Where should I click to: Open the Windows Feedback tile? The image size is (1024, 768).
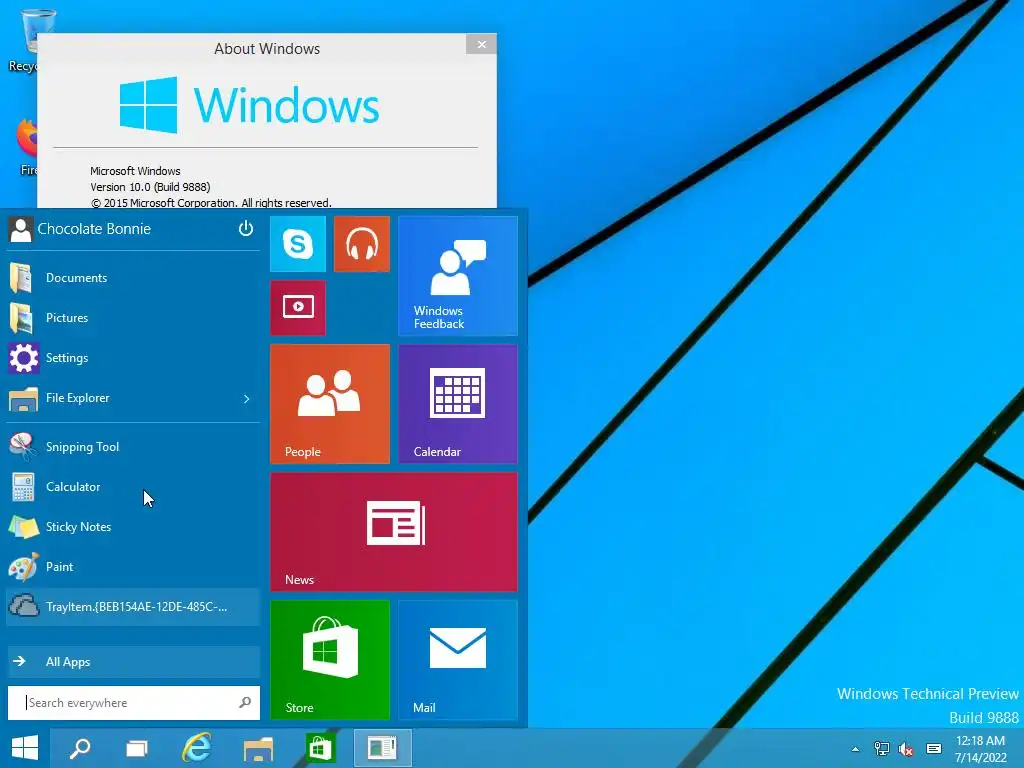coord(458,276)
